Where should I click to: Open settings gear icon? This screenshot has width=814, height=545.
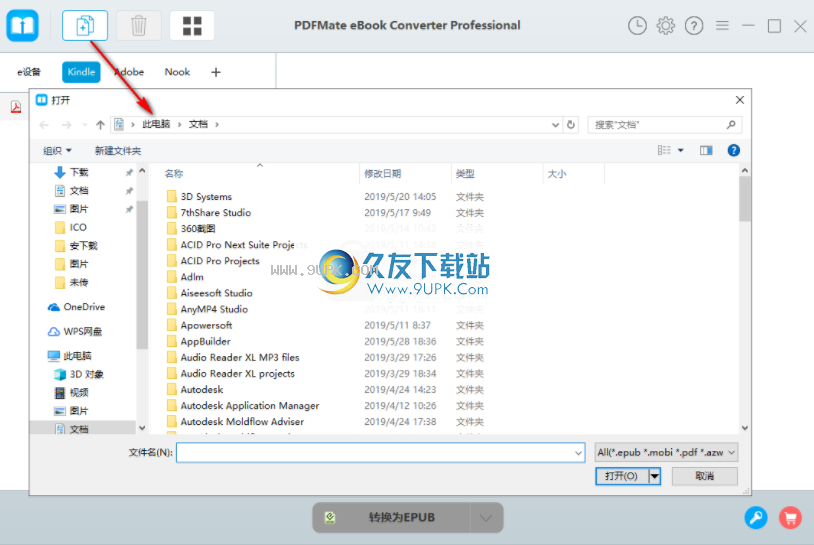point(666,25)
